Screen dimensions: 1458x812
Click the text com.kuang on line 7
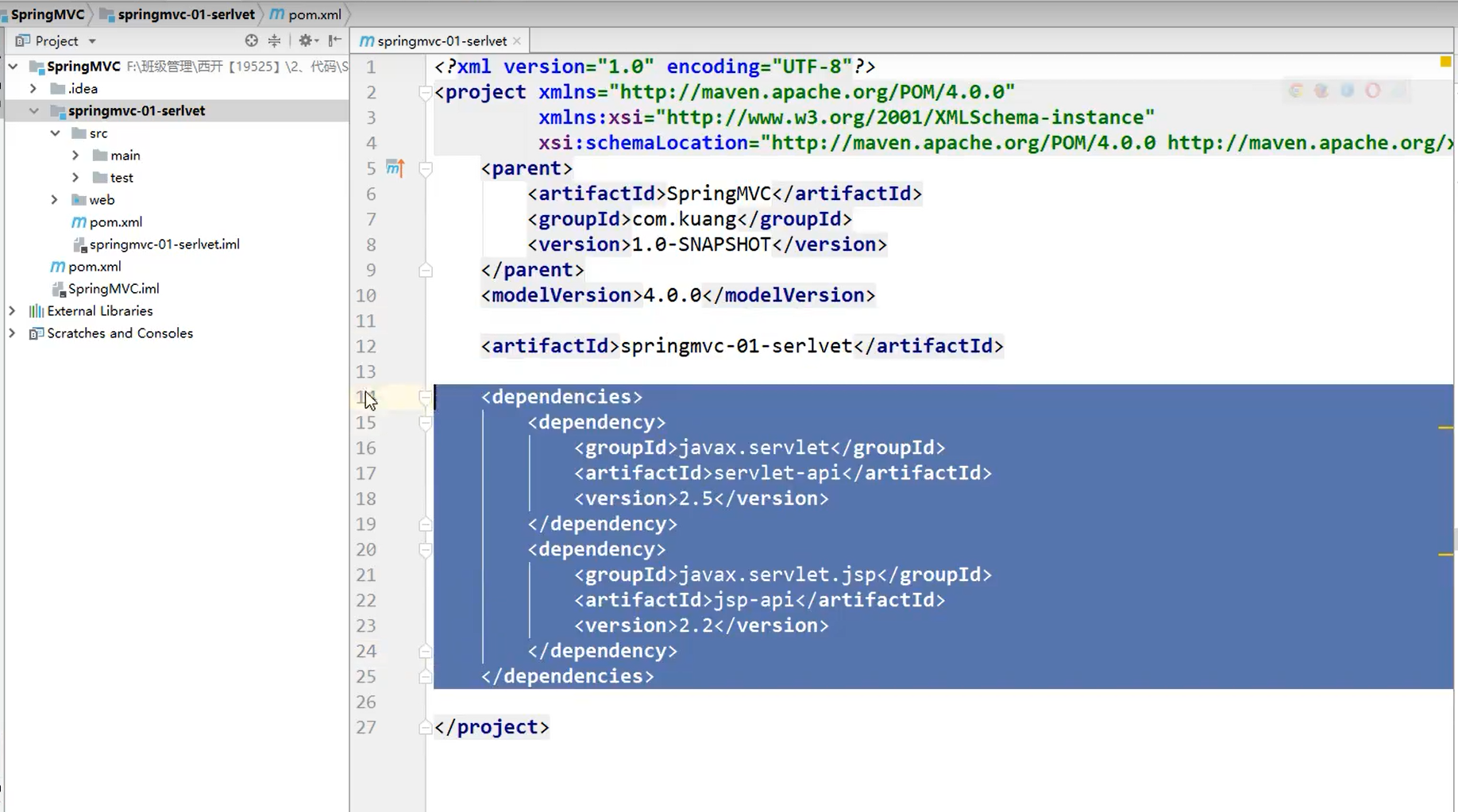tap(685, 219)
